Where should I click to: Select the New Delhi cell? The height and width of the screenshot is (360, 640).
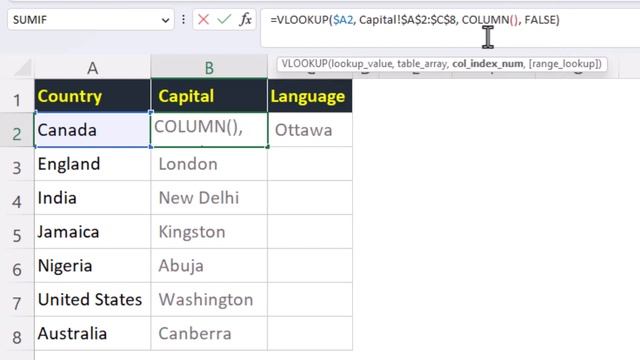pos(209,198)
